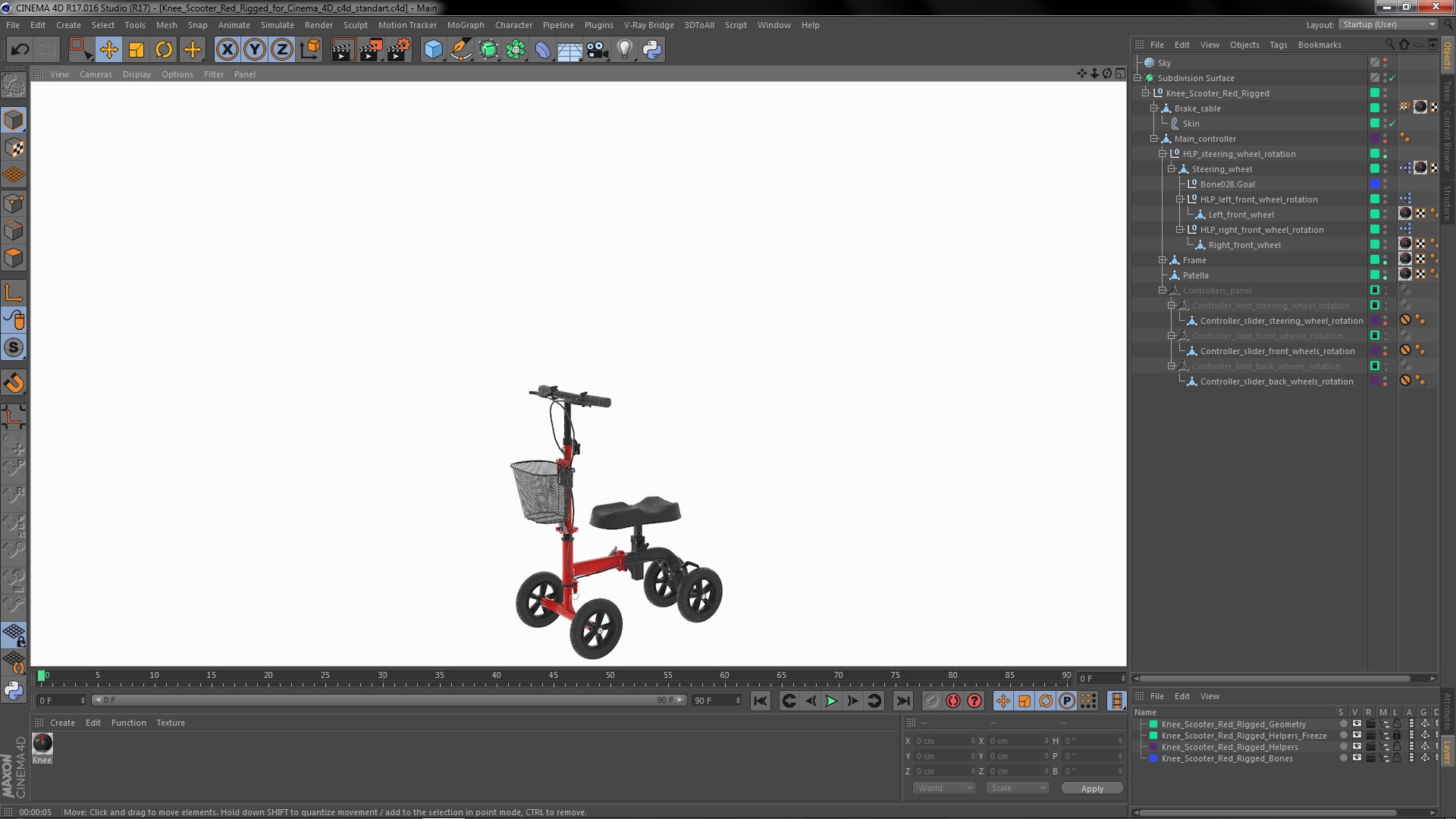Screen dimensions: 1456x819
Task: Add a Light object
Action: (624, 50)
